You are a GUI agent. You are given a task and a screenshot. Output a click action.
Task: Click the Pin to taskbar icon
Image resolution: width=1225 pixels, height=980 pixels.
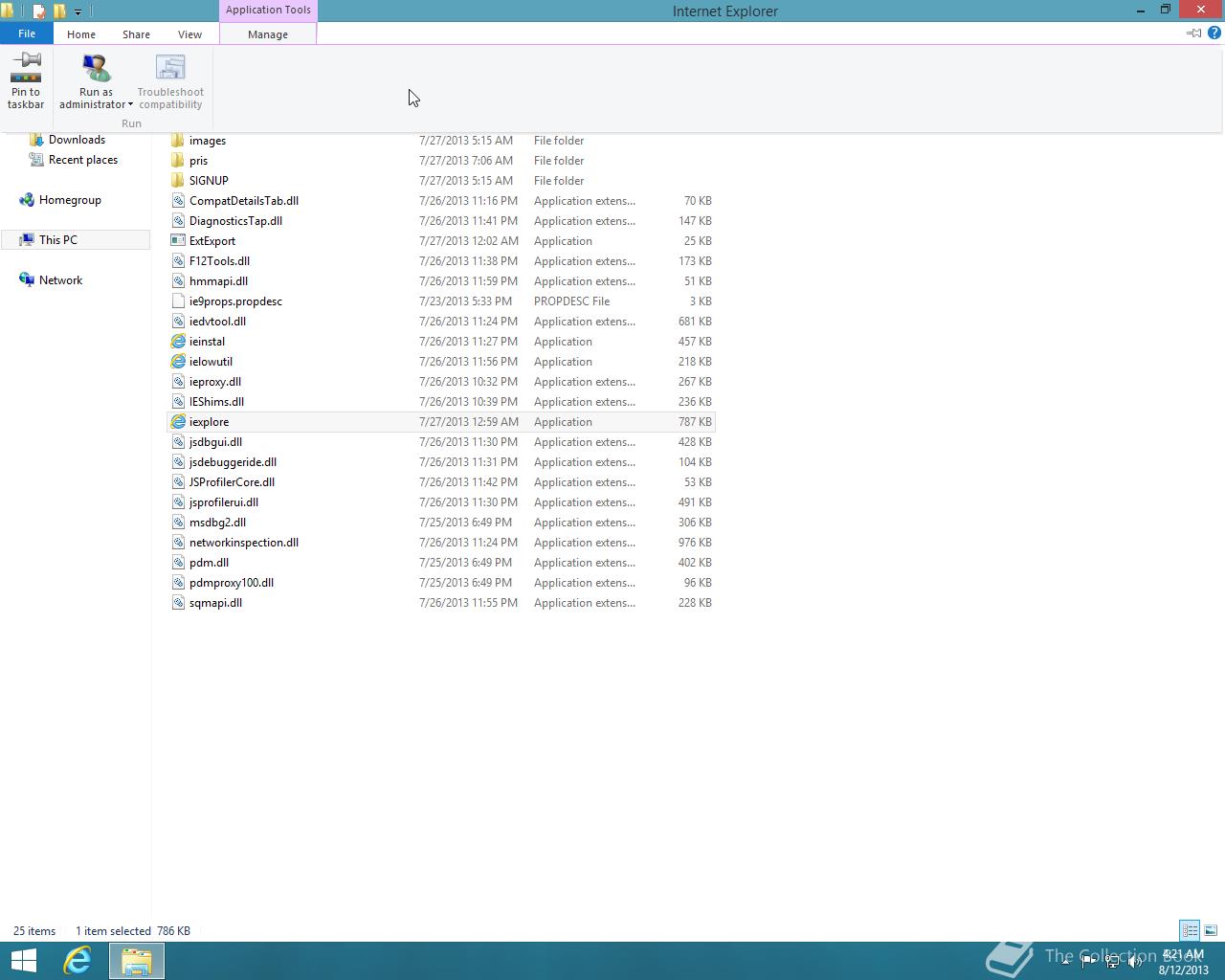coord(26,69)
